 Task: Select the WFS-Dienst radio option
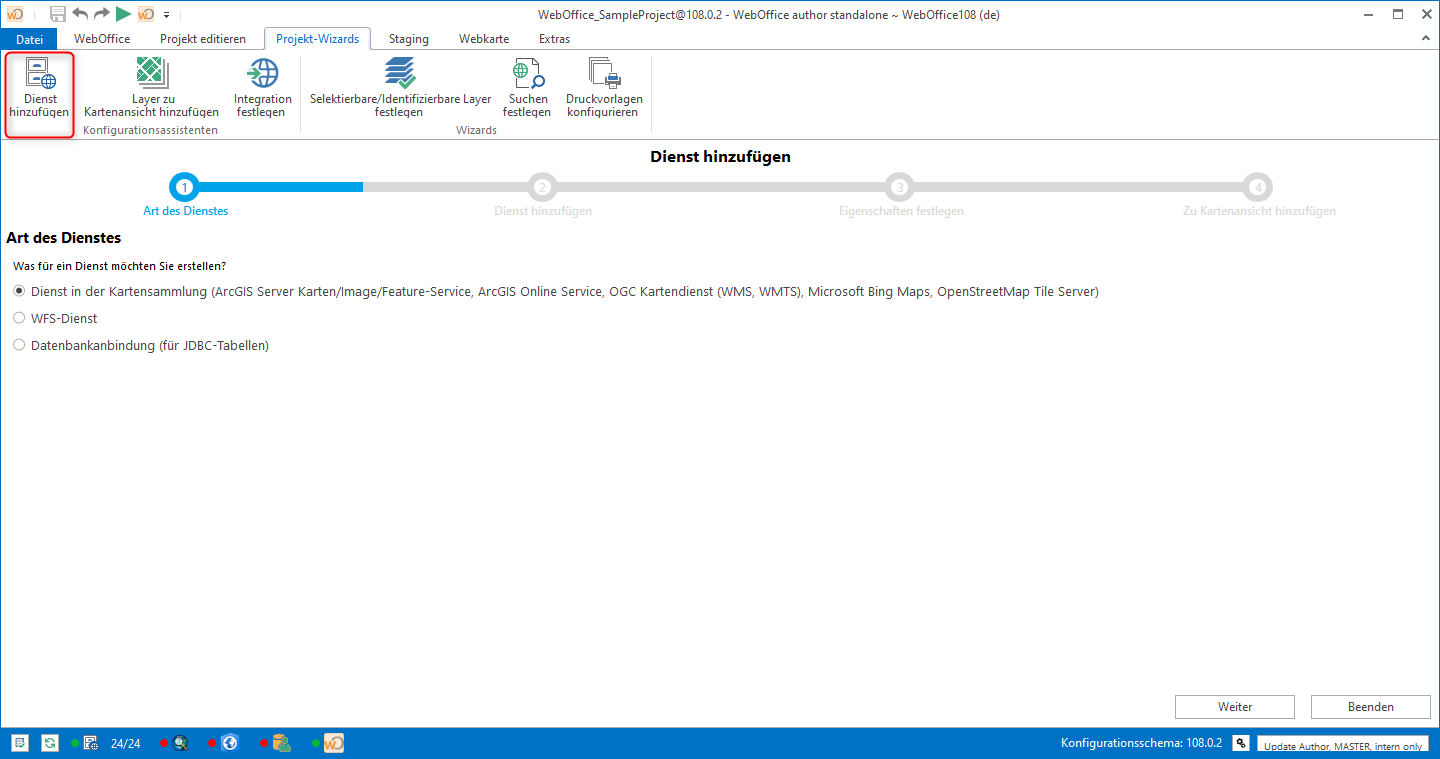(x=19, y=318)
